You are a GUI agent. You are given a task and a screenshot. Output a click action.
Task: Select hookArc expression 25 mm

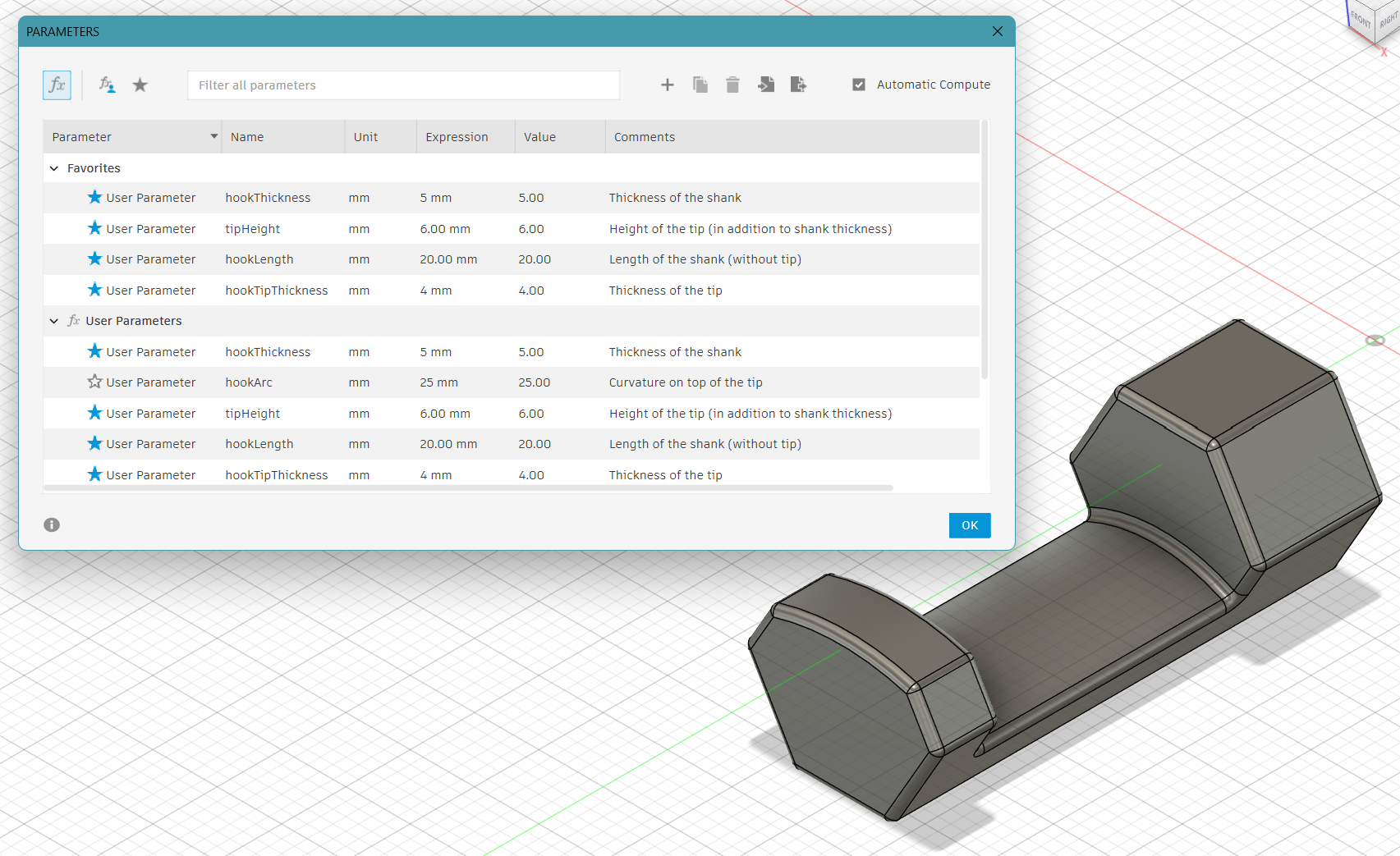tap(439, 382)
